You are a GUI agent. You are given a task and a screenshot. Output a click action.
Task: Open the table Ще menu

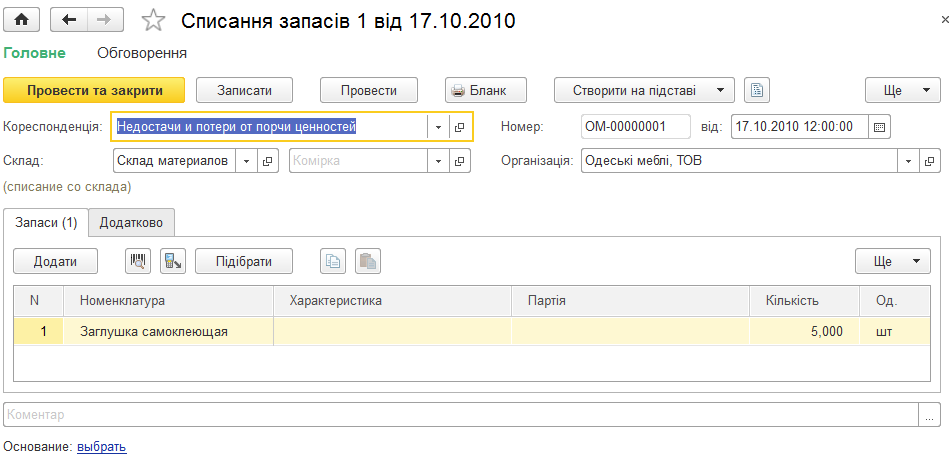point(892,262)
